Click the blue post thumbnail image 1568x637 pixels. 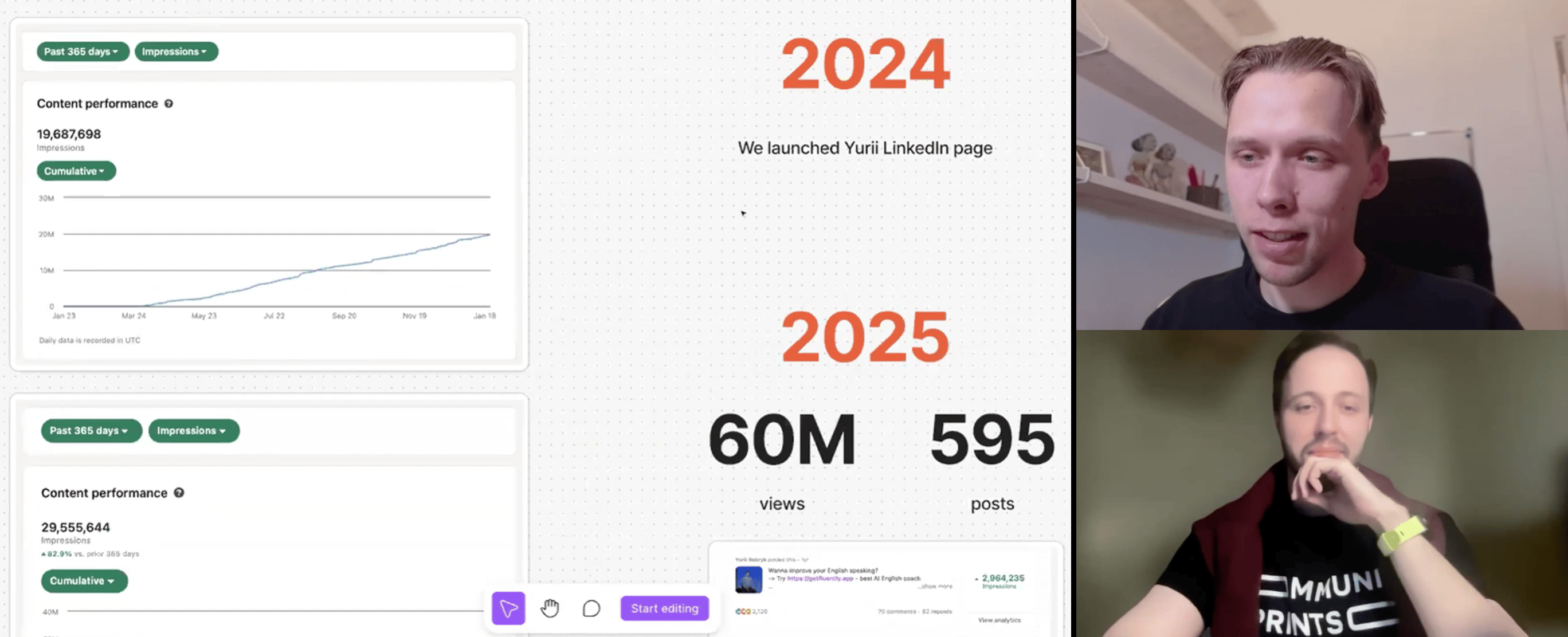pos(748,579)
